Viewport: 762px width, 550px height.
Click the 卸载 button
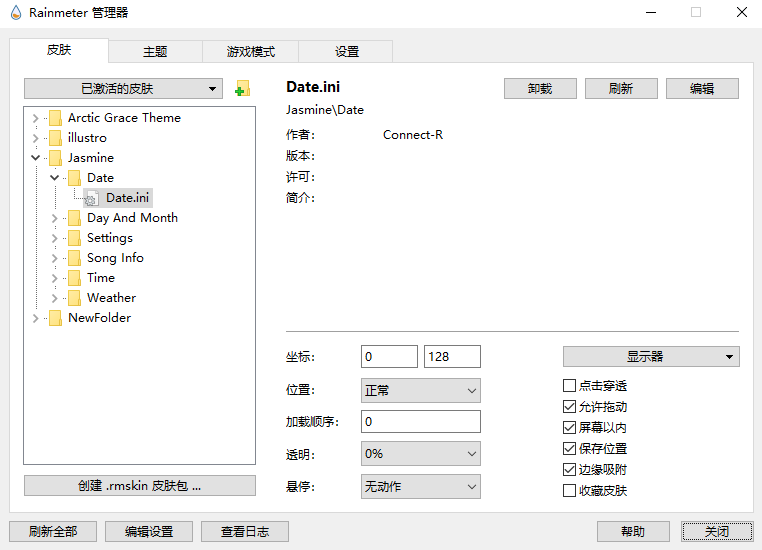tap(540, 89)
